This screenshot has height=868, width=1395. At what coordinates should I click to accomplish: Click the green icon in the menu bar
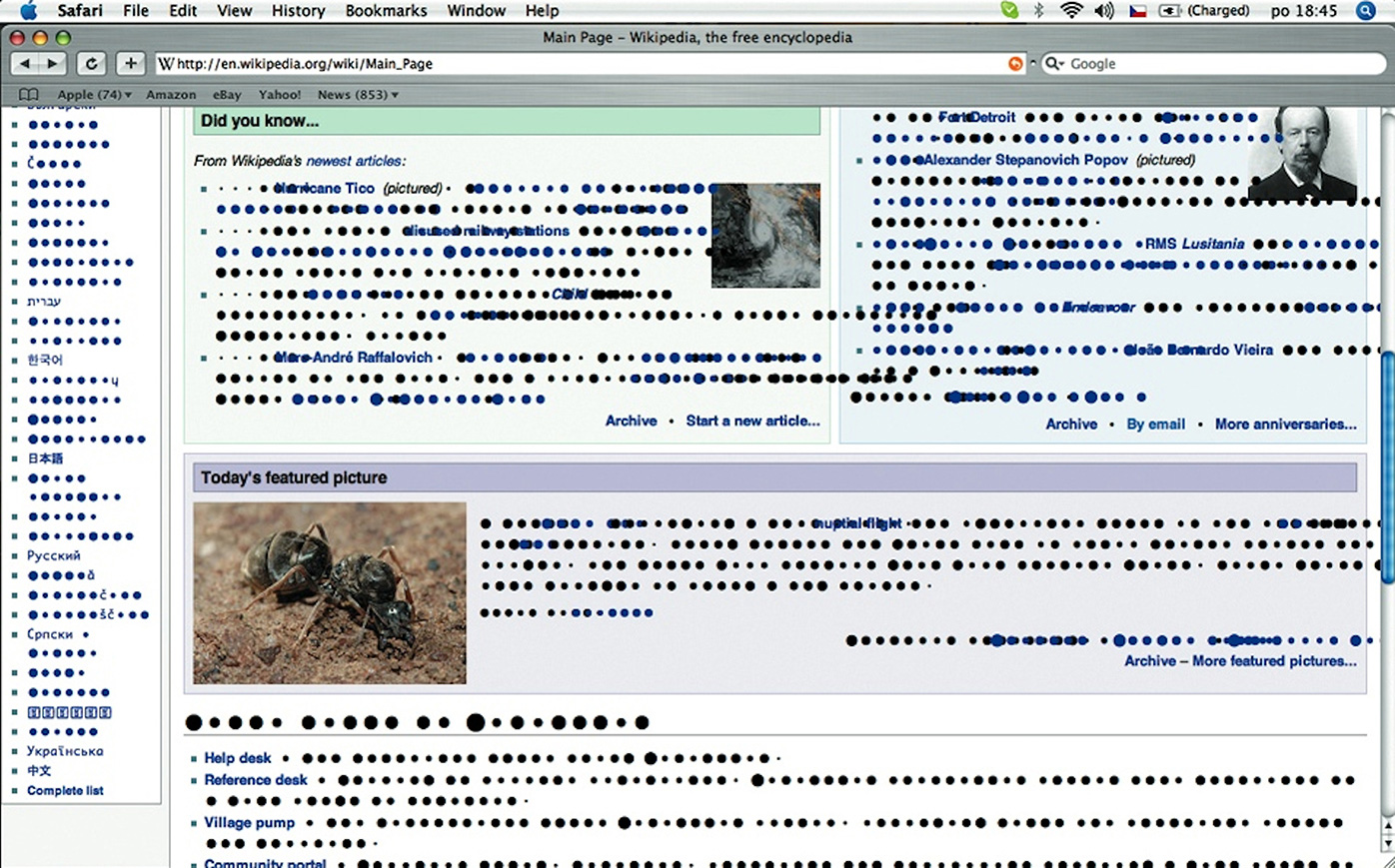[1010, 11]
